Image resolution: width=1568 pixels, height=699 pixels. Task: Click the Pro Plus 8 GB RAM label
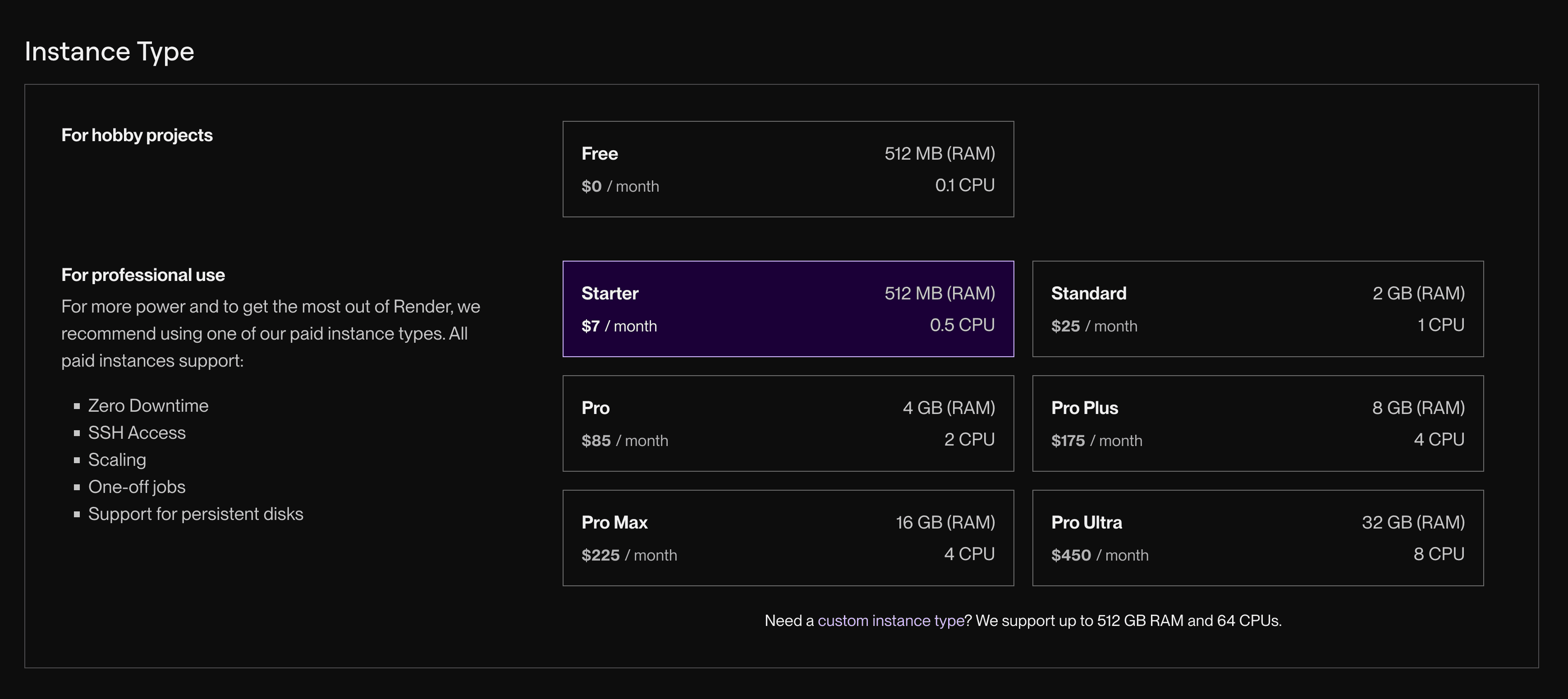1418,408
